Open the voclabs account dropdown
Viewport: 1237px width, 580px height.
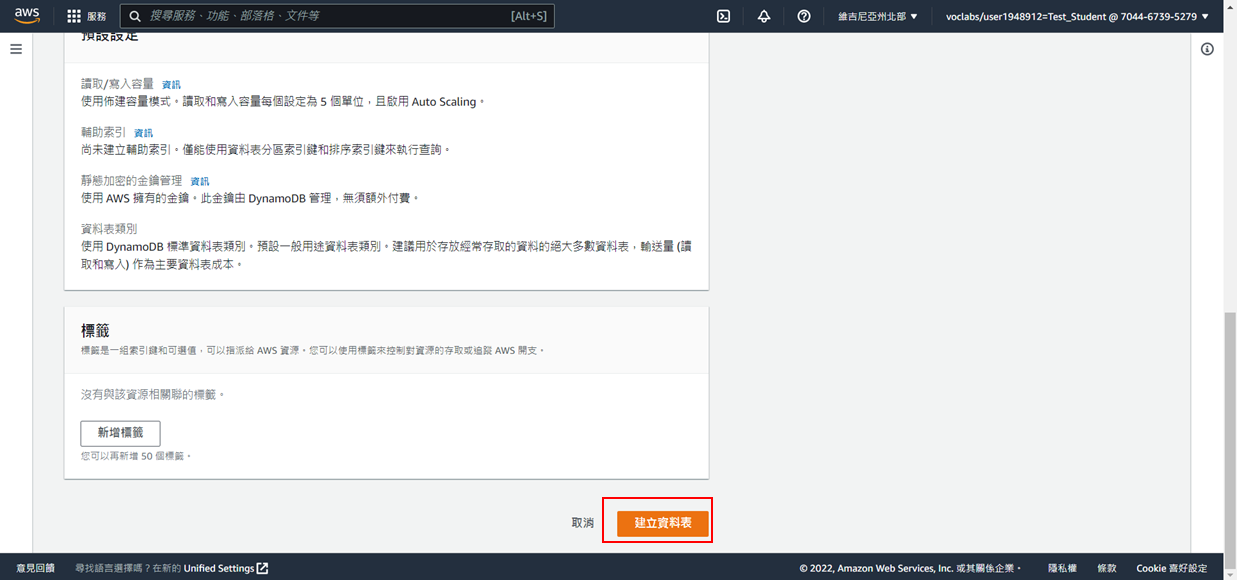[1076, 16]
